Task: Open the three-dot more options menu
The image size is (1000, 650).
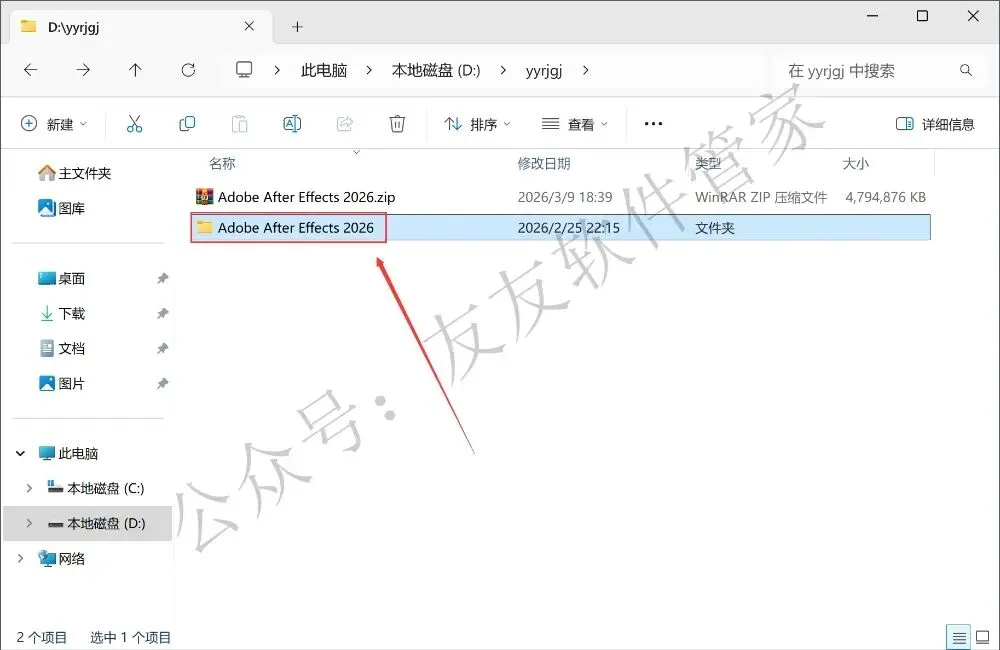Action: coord(653,124)
